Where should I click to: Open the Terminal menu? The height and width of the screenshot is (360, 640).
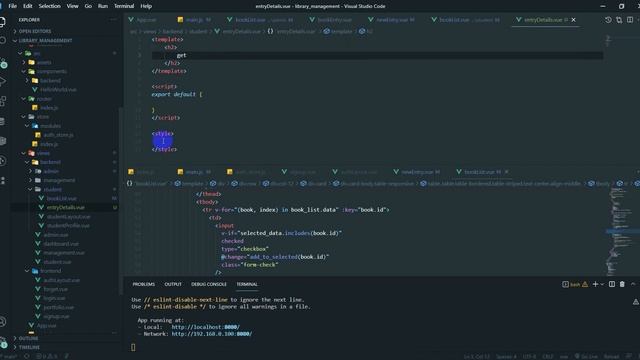[x=124, y=6]
